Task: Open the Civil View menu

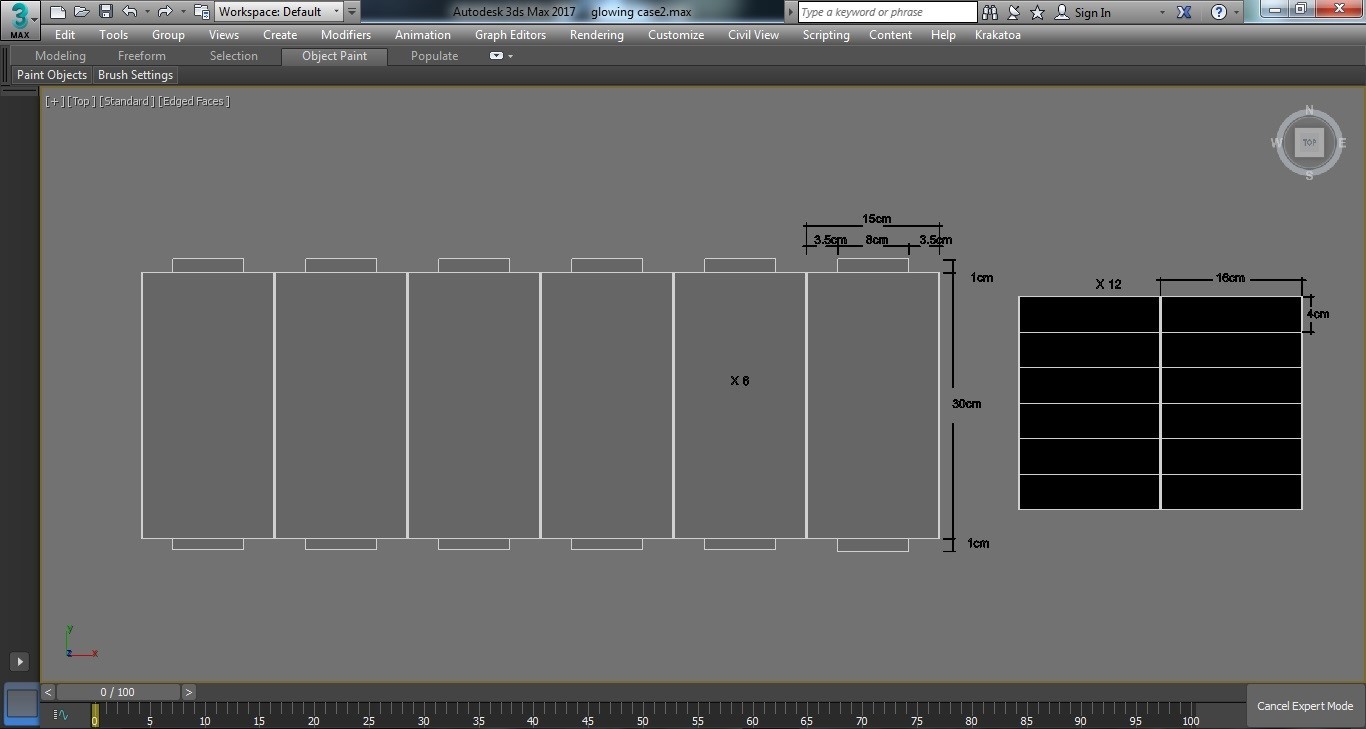Action: coord(754,35)
